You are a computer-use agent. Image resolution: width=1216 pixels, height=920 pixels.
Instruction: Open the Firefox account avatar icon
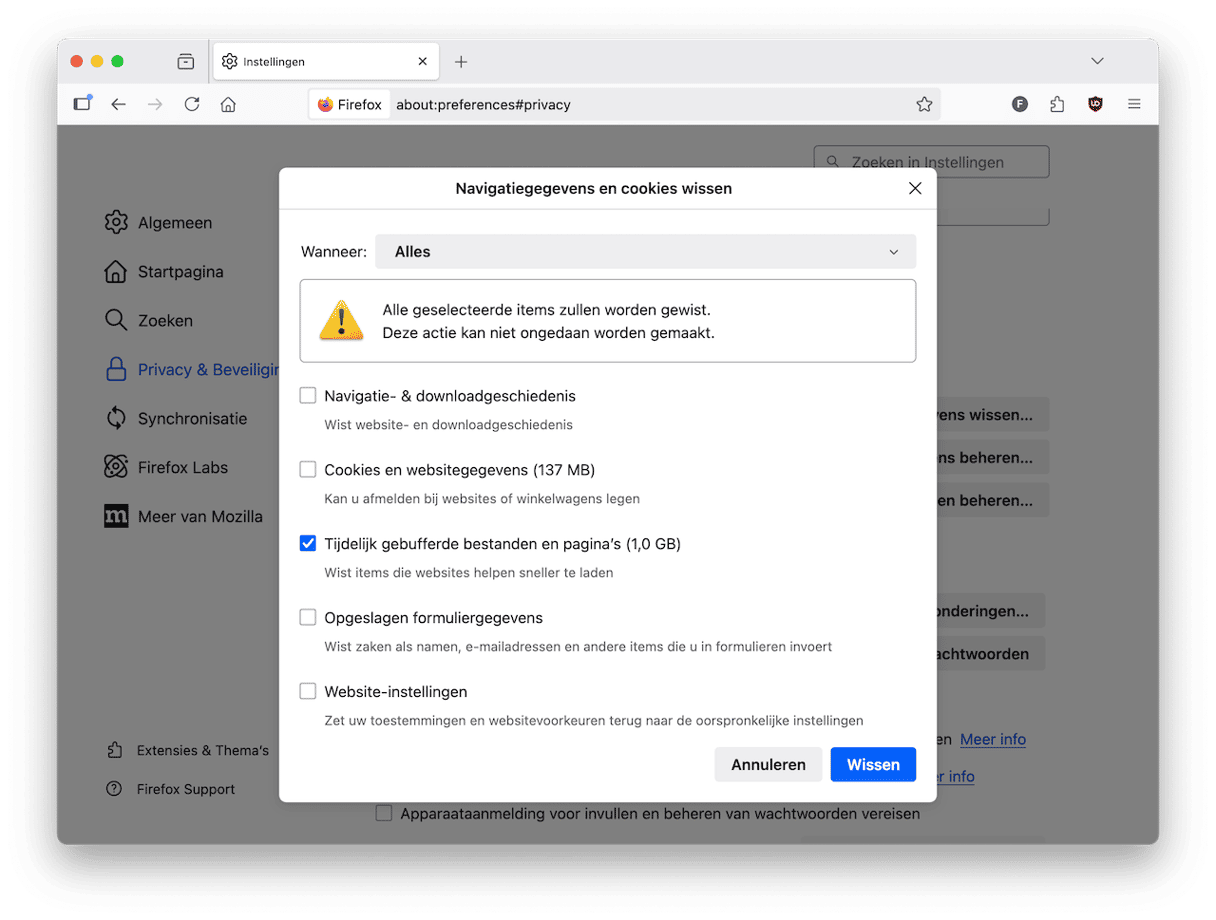1020,104
